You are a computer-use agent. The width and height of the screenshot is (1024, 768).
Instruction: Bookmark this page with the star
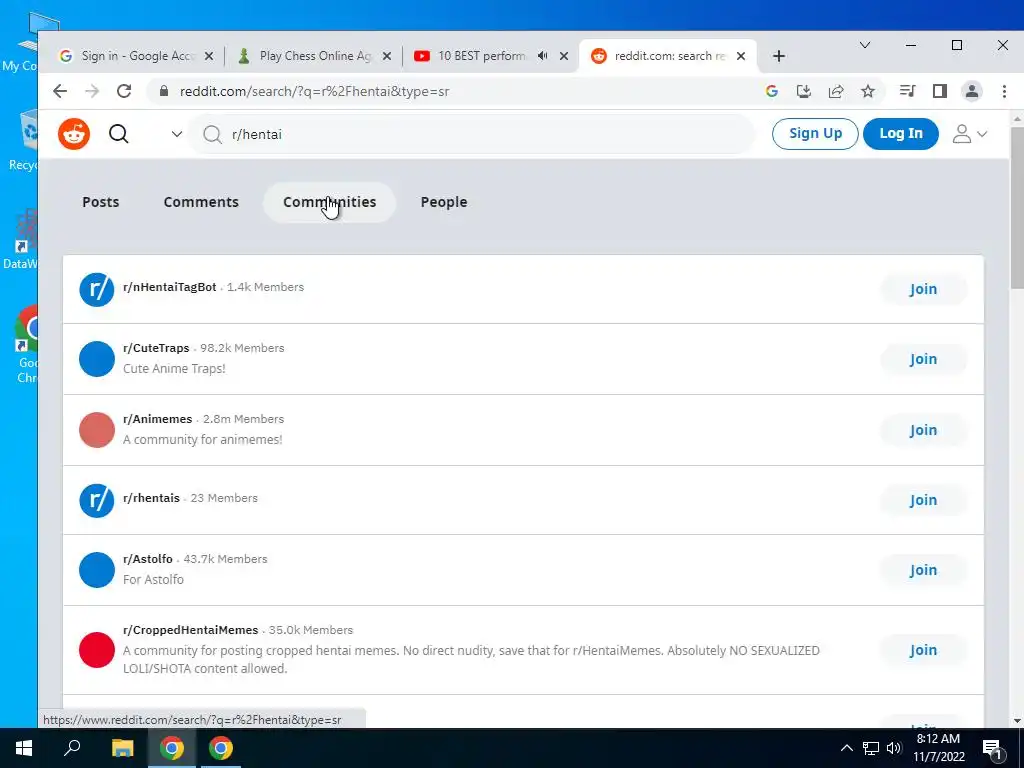coord(868,91)
